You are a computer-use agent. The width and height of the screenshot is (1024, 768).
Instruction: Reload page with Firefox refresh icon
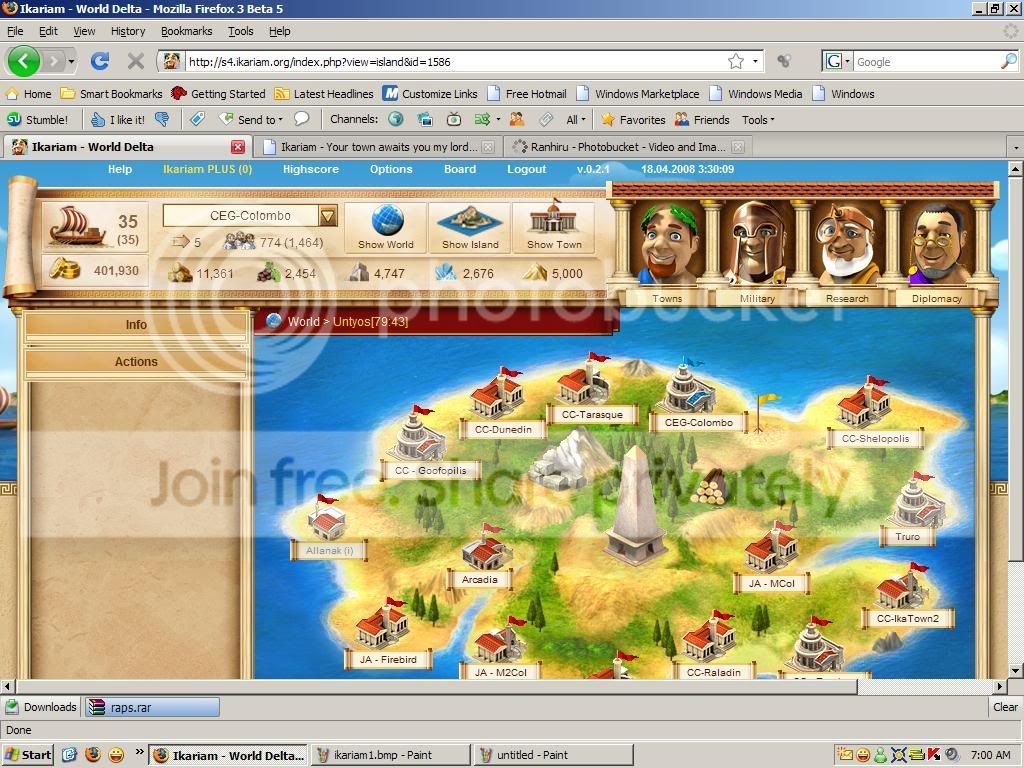[x=100, y=61]
